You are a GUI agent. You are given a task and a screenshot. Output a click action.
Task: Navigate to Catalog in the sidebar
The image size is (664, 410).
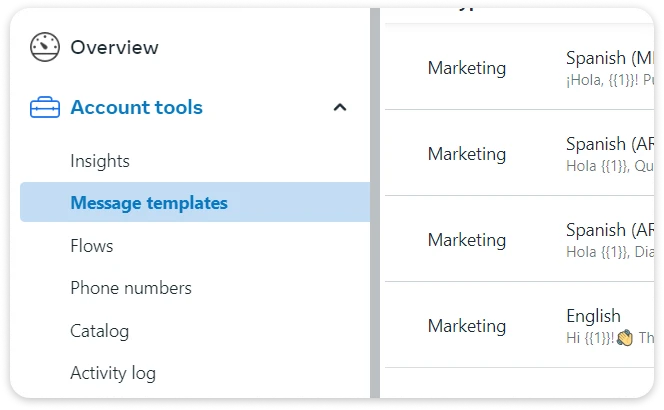point(99,331)
